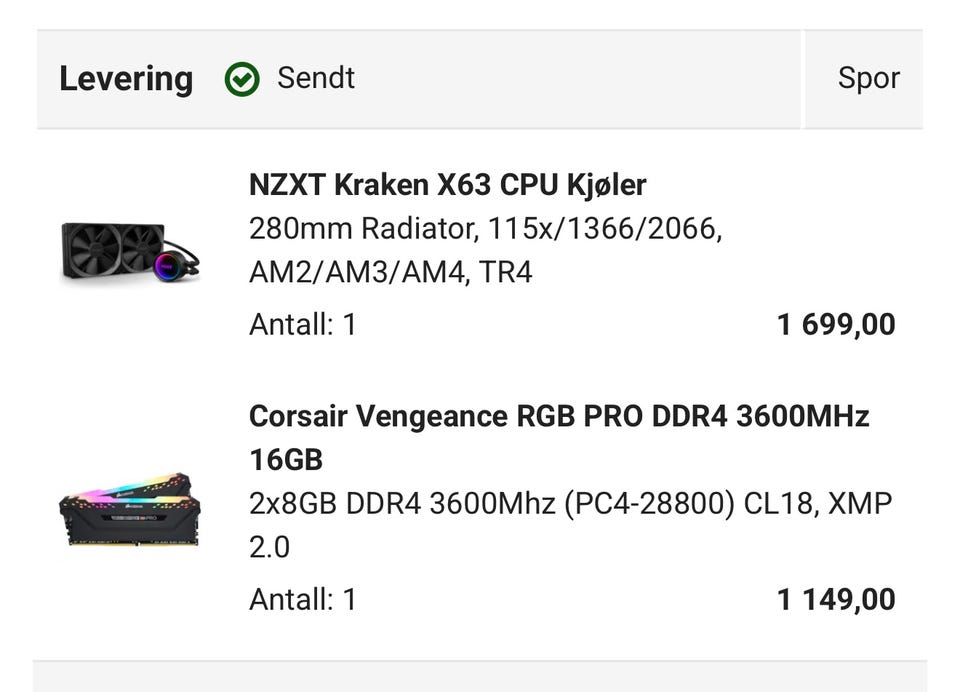Open the Corsair Vengeance RGB PRO title
960x692 pixels.
[559, 416]
